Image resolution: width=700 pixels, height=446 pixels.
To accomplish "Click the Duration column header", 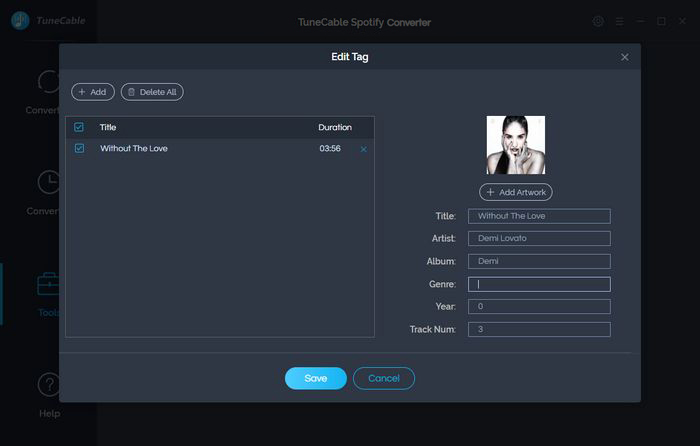I will point(335,127).
